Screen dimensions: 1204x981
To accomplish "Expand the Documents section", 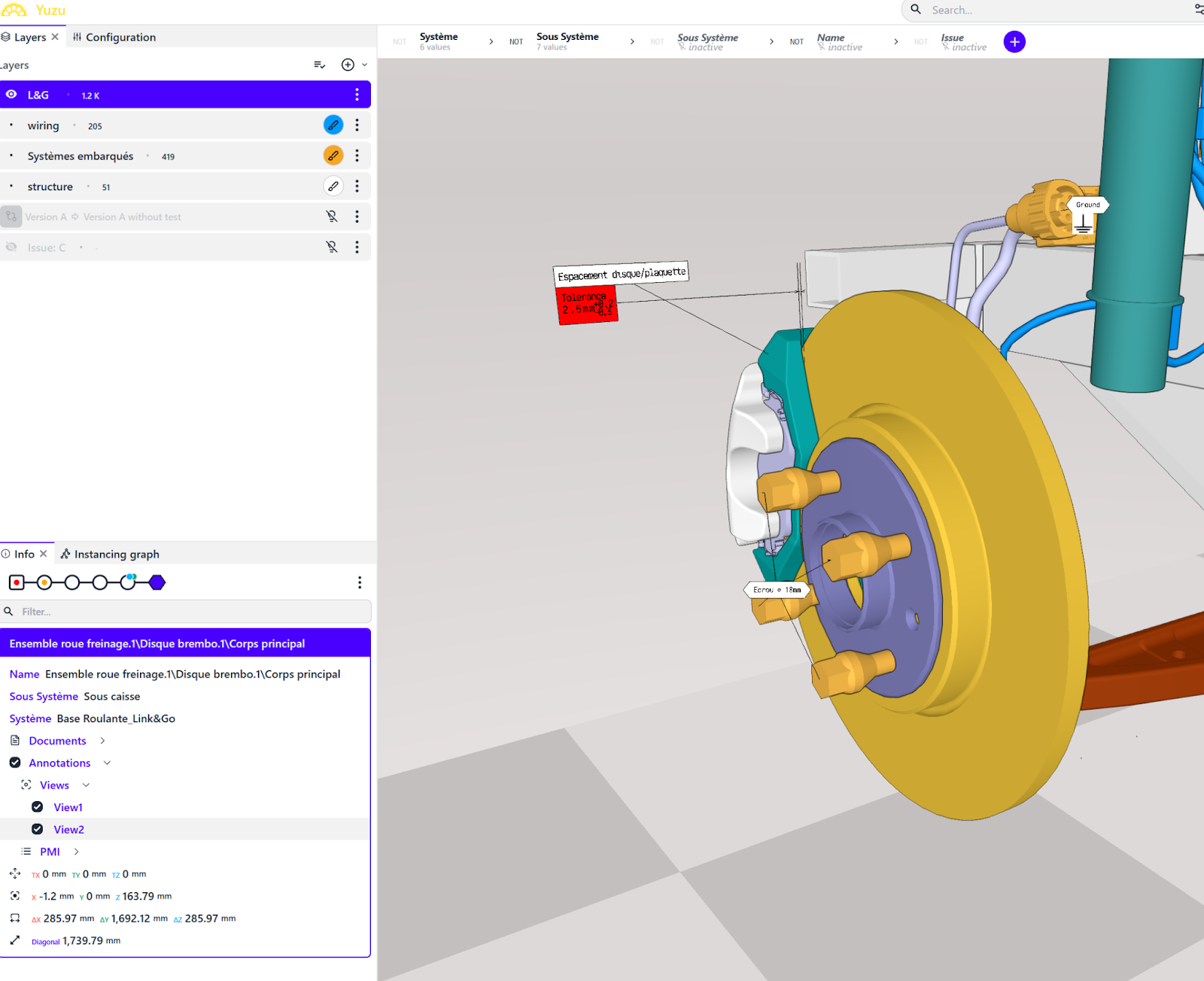I will pos(102,741).
